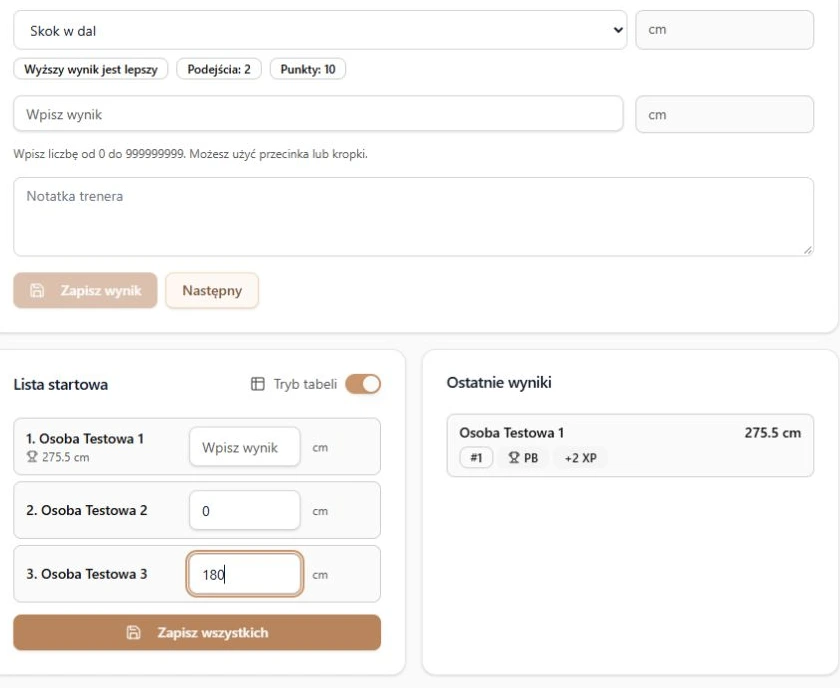Toggle the Tryb tabeli switch
Viewport: 840px width, 688px height.
pos(363,384)
